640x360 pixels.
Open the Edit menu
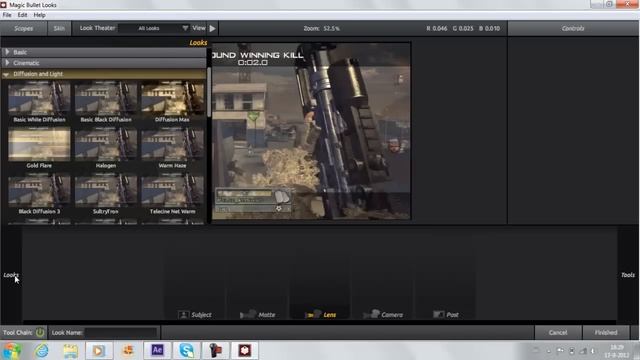pyautogui.click(x=22, y=15)
